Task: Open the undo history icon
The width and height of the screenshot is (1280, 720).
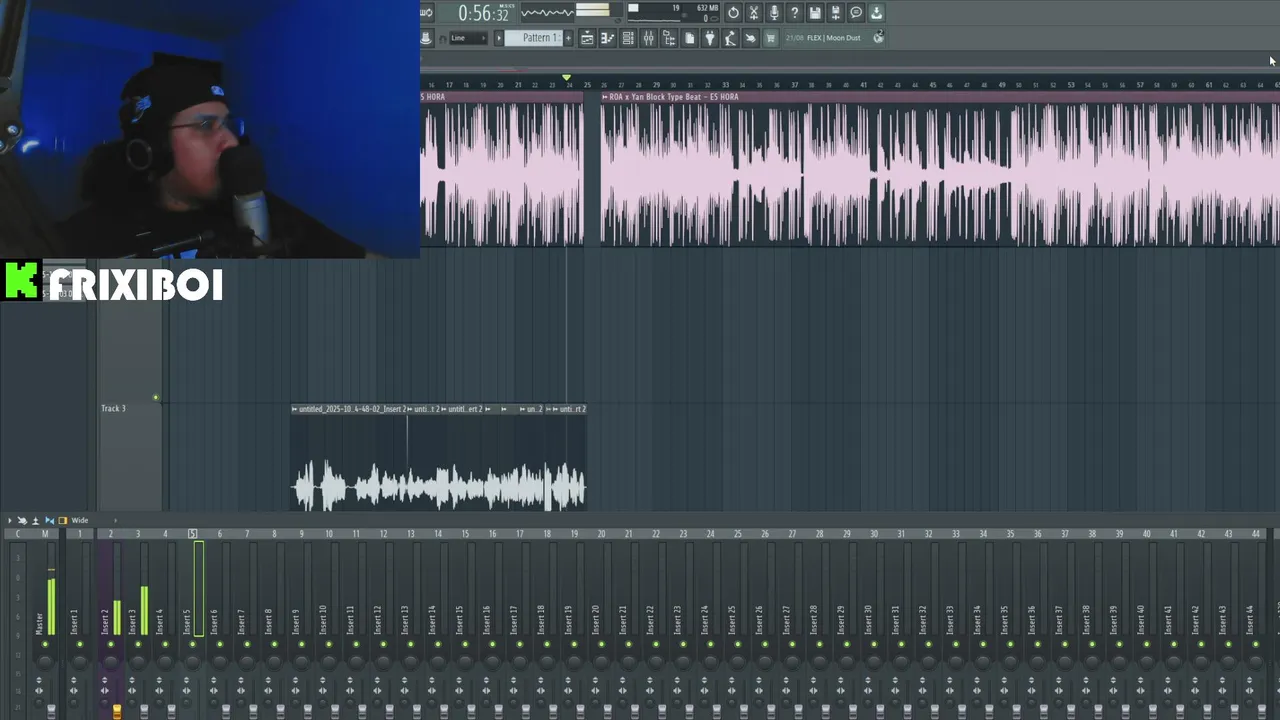Action: [733, 13]
